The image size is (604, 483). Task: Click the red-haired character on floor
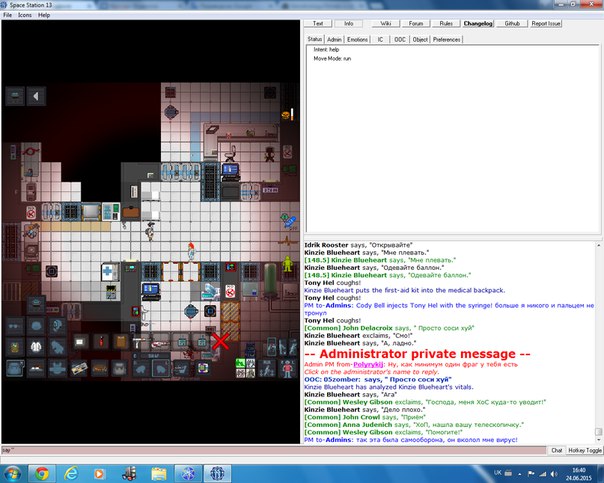click(x=191, y=251)
